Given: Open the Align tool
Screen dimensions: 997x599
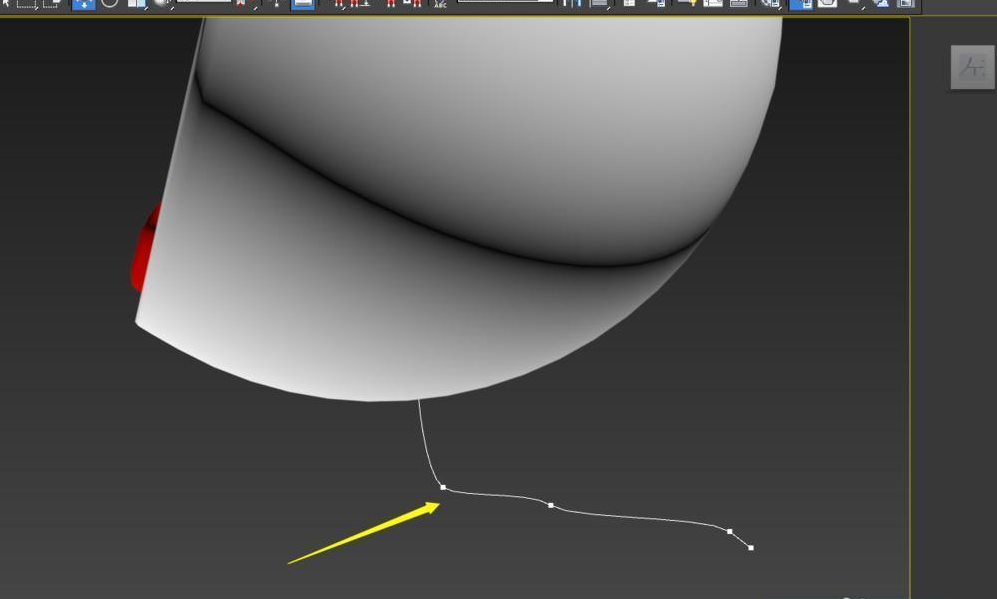Looking at the screenshot, I should click(x=599, y=3).
